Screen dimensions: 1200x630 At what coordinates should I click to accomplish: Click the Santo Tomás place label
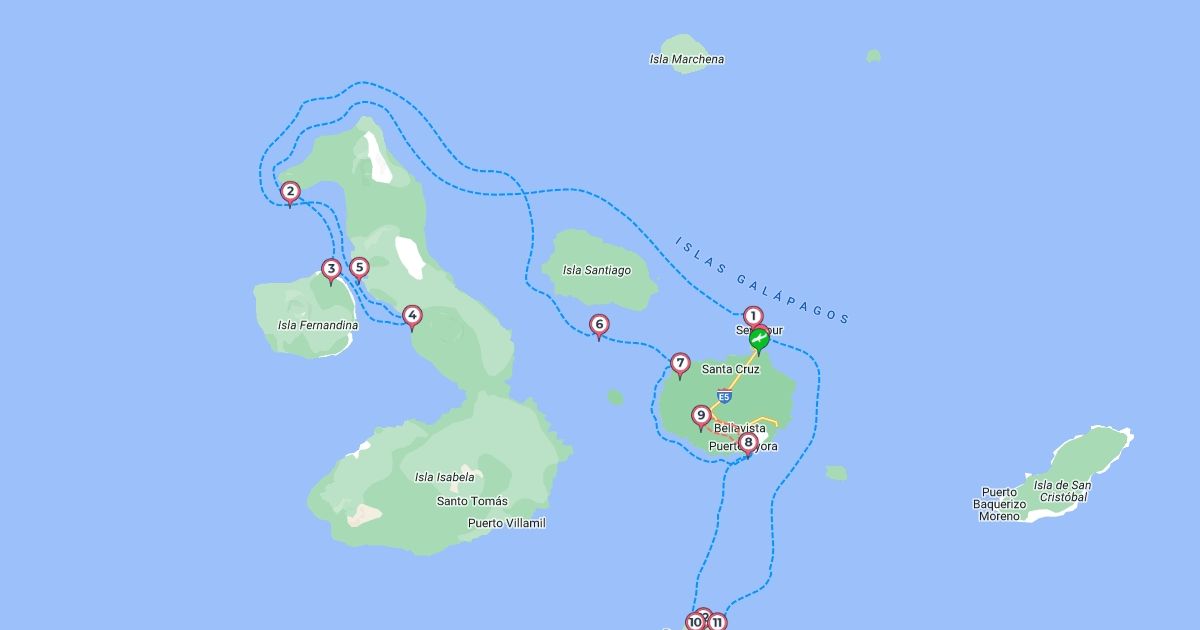click(x=472, y=501)
